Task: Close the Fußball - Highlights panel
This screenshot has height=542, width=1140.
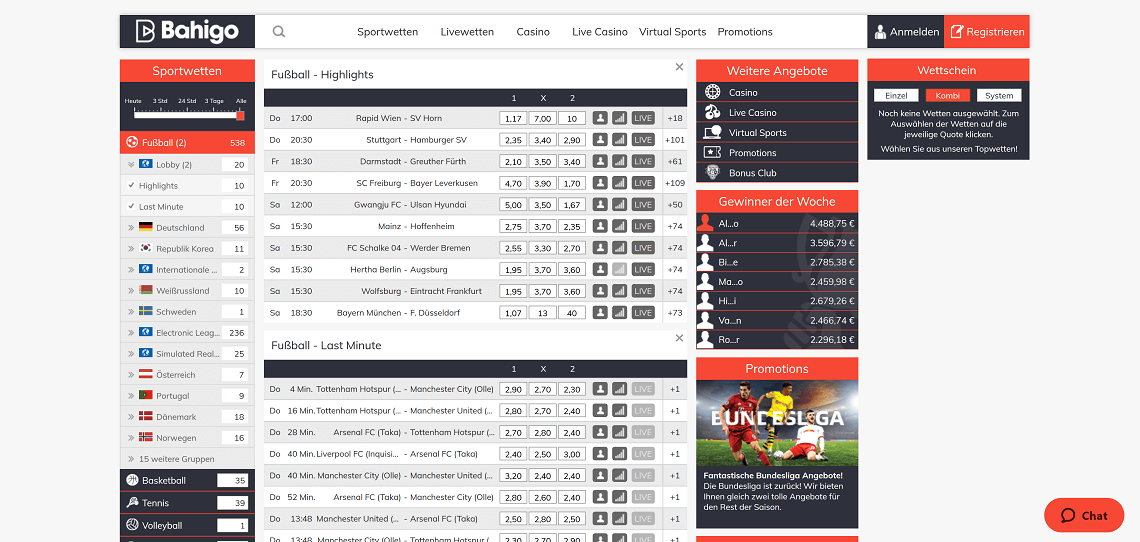Action: click(x=679, y=67)
